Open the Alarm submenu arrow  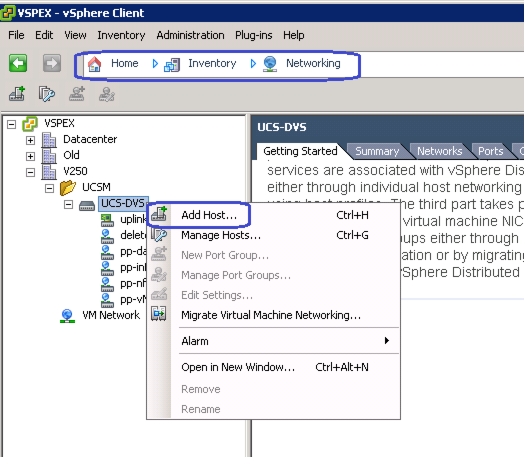[387, 341]
